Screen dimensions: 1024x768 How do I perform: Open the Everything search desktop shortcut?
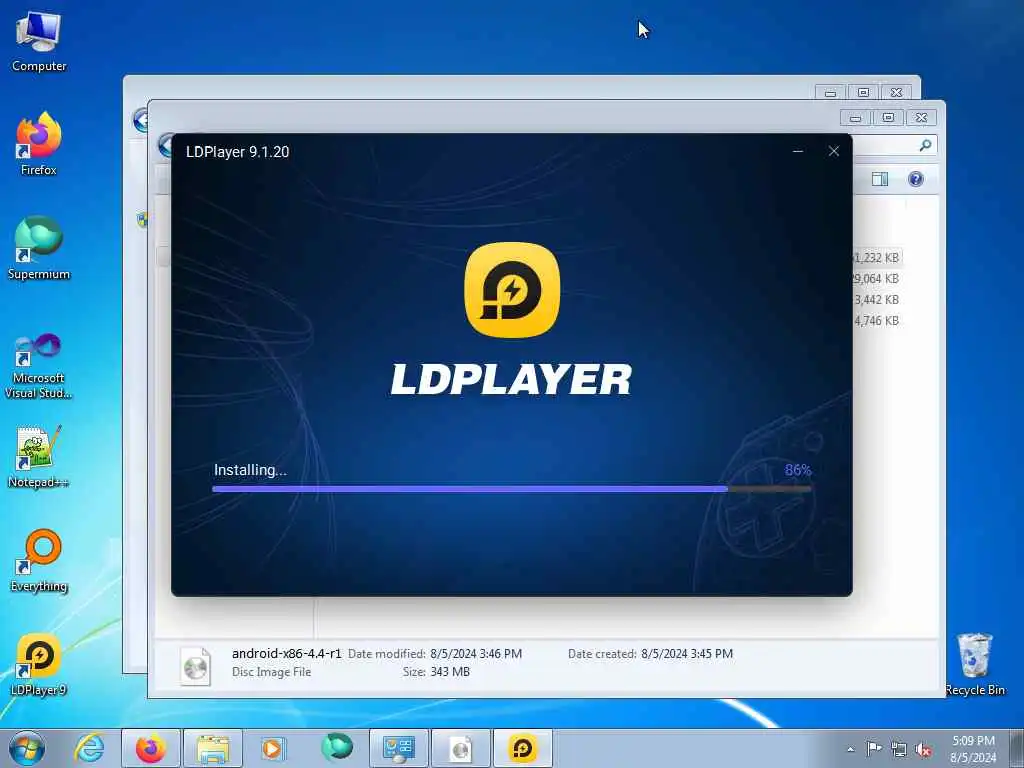39,560
